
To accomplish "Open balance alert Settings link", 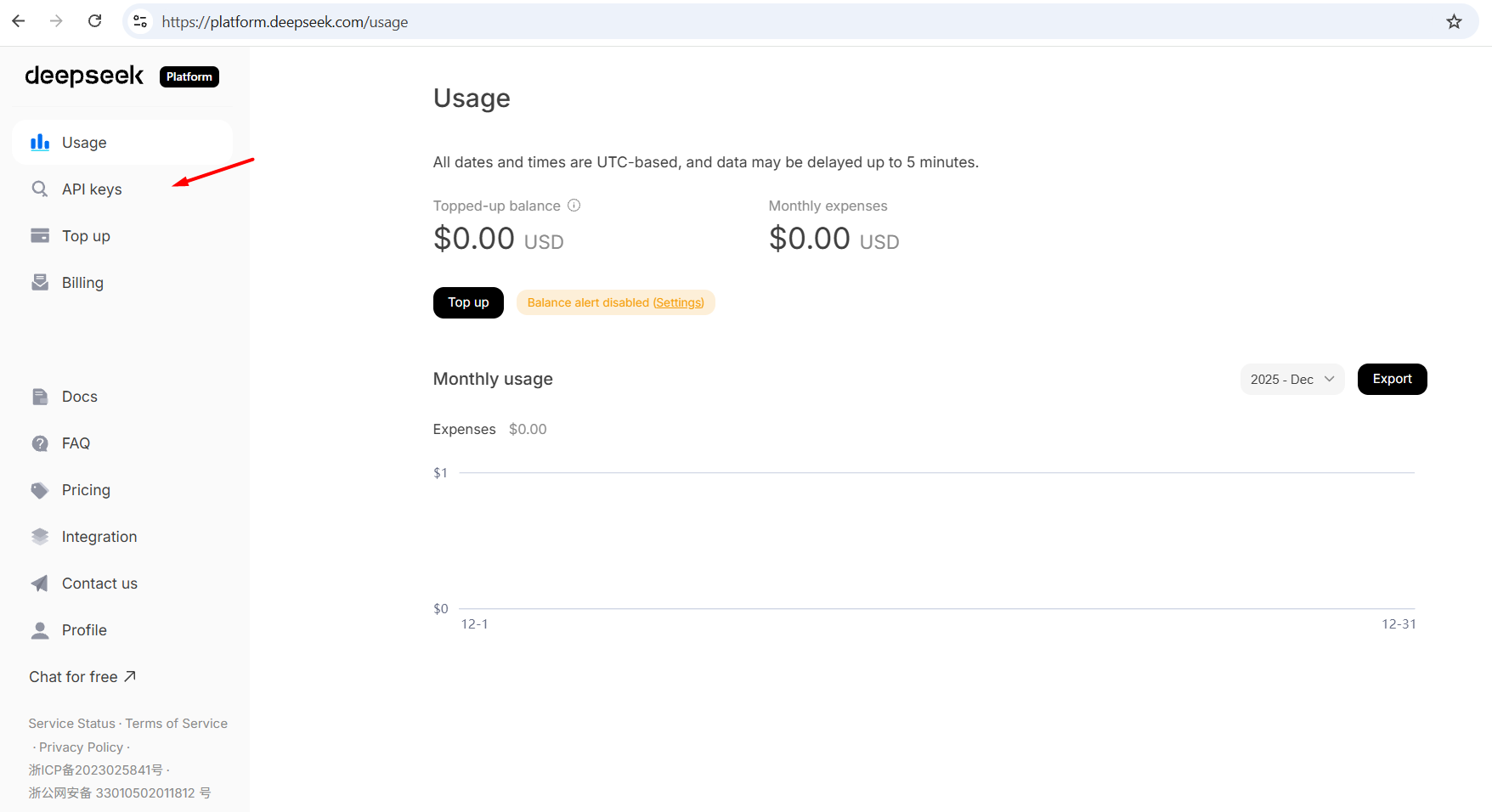I will (678, 302).
